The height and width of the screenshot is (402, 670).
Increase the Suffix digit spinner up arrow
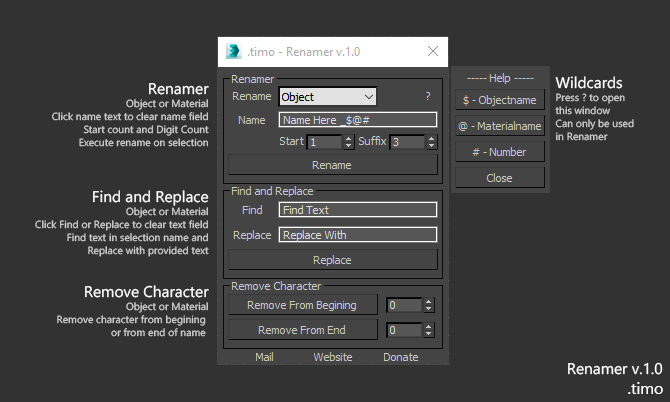pos(432,138)
